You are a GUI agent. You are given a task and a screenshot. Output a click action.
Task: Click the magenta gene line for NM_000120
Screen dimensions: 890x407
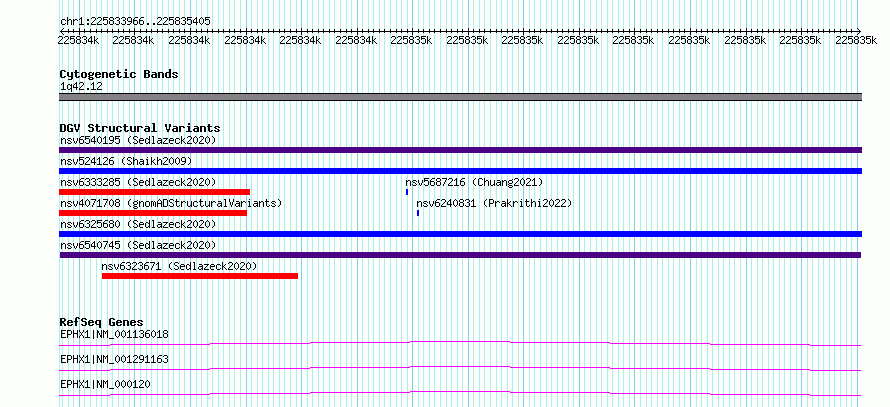pos(460,393)
